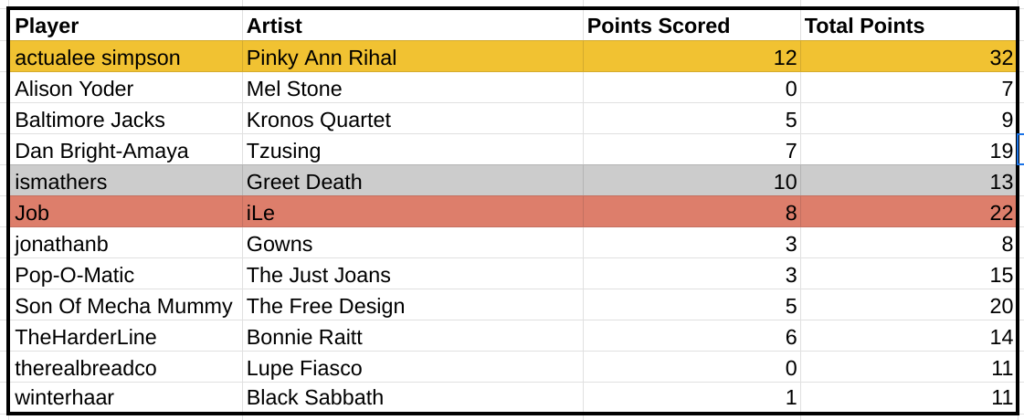Viewport: 1024px width, 420px height.
Task: Click the Alison Yoder cell
Action: tap(125, 89)
